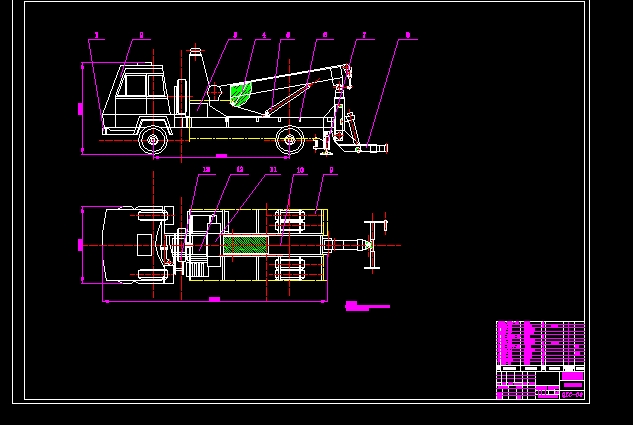Click the wheelbase dimension text in side view

point(221,155)
